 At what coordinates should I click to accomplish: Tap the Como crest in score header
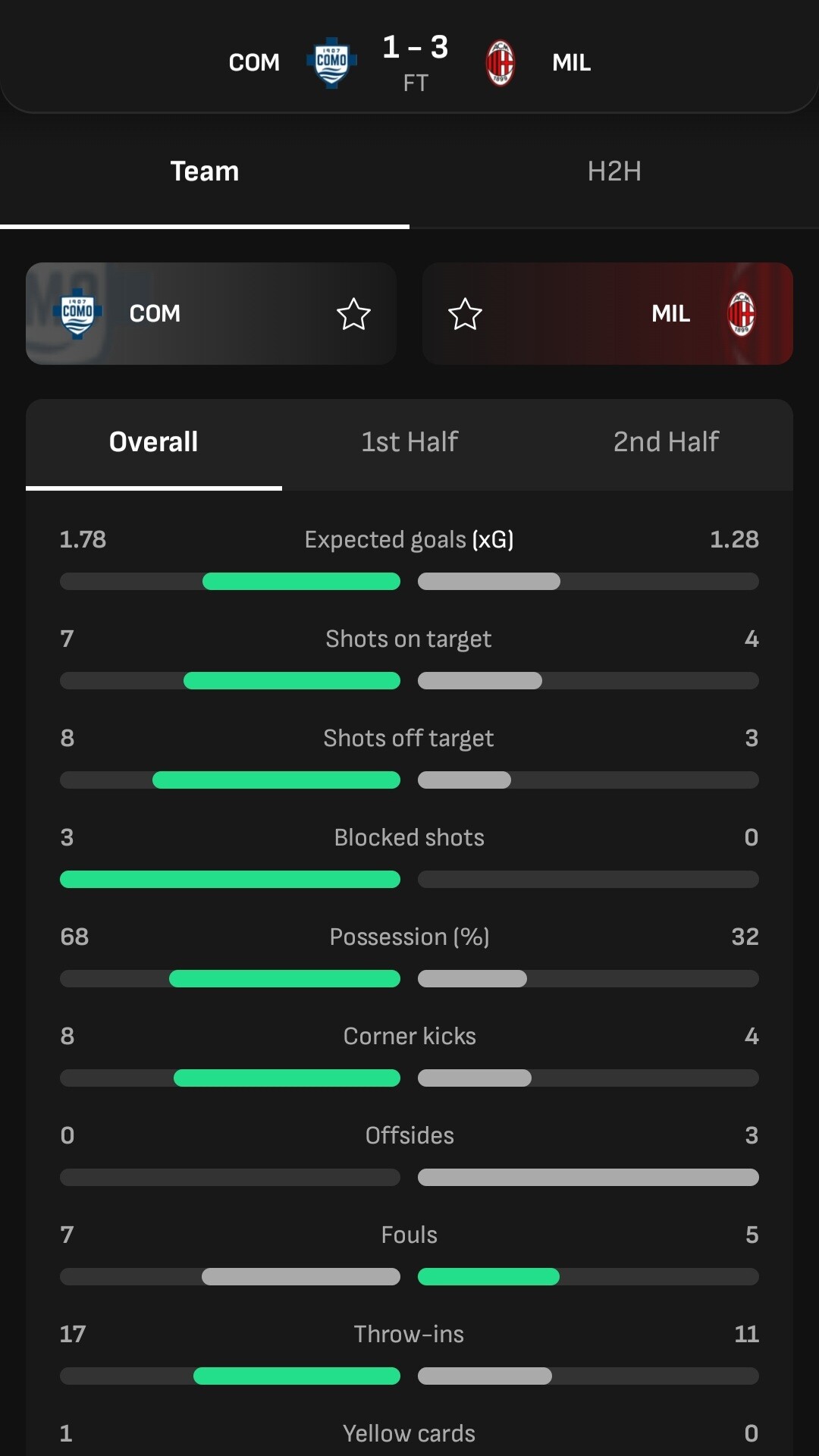tap(331, 62)
